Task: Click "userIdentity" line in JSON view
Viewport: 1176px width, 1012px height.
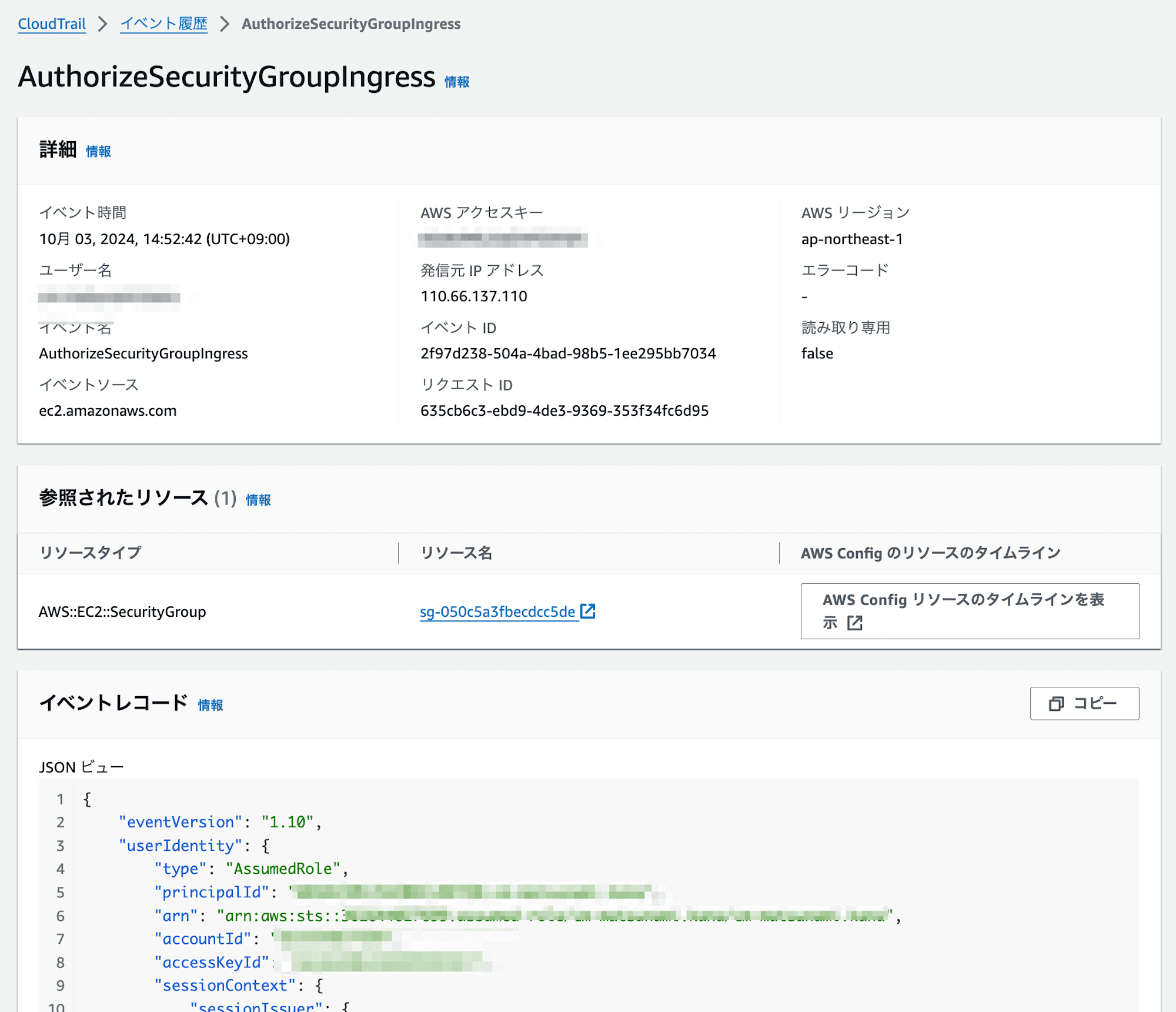Action: (x=193, y=846)
